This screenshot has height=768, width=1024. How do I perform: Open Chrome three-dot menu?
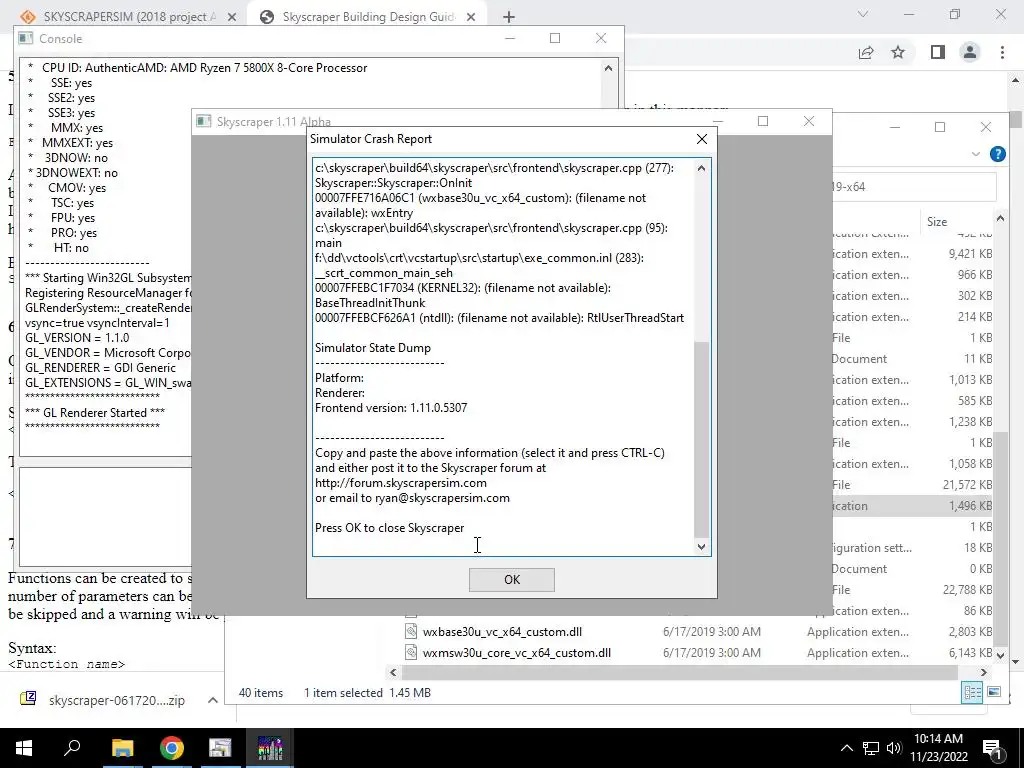tap(1002, 52)
